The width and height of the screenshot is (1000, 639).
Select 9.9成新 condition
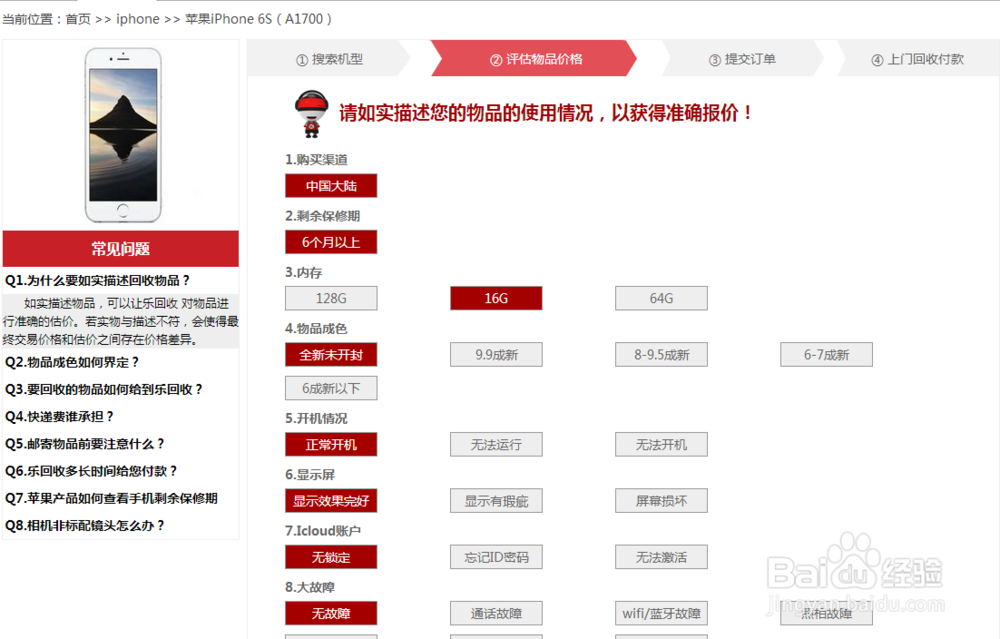496,355
